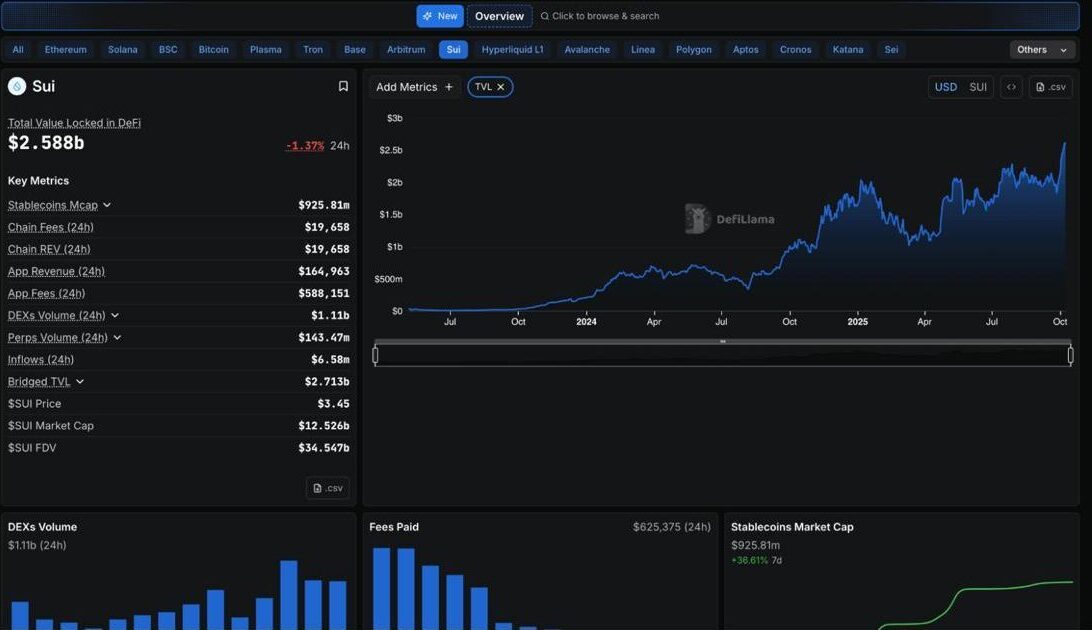
Task: Select the Ethereum chain tab
Action: (x=66, y=50)
